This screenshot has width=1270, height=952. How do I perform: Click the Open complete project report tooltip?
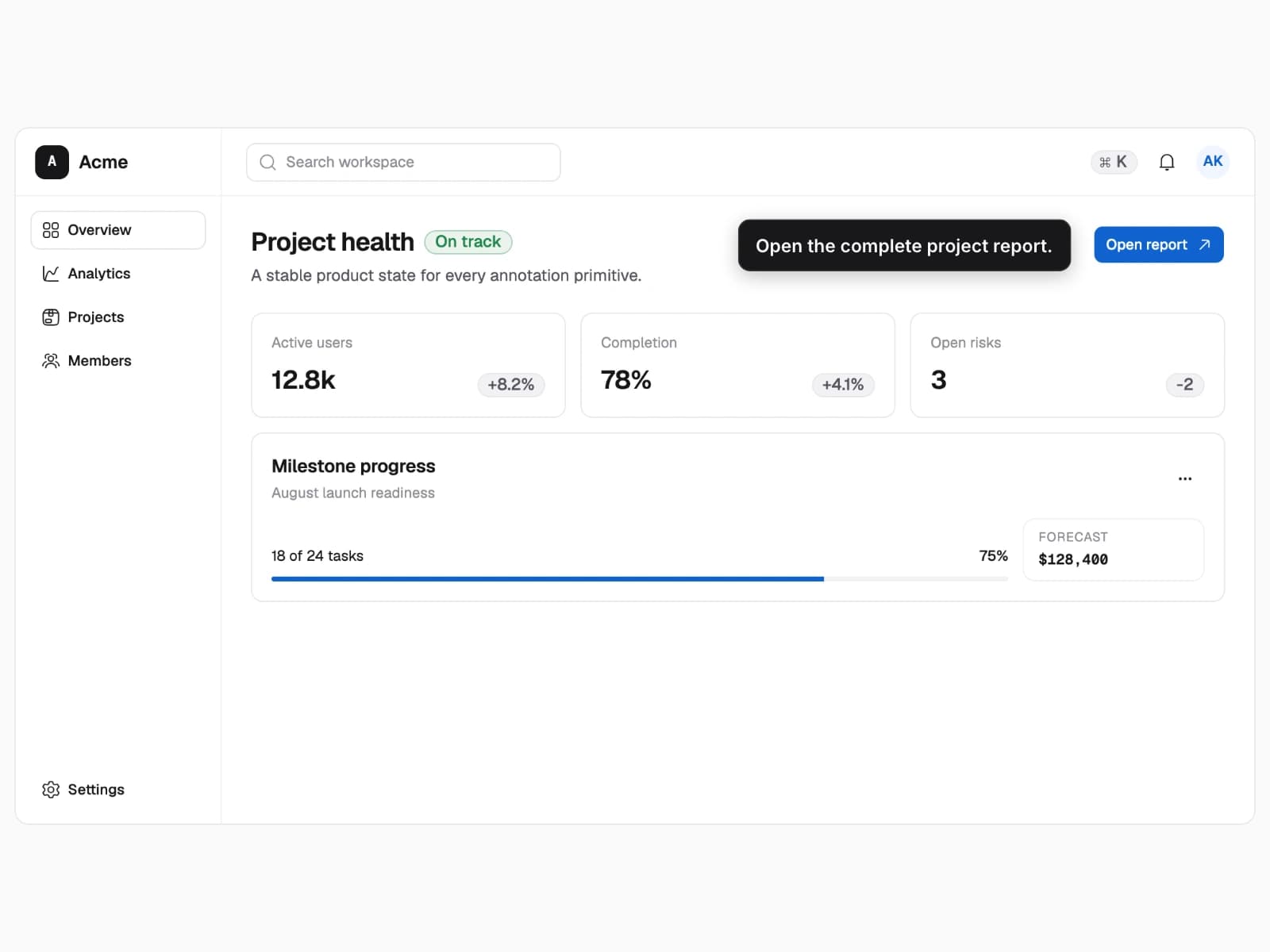click(x=904, y=245)
